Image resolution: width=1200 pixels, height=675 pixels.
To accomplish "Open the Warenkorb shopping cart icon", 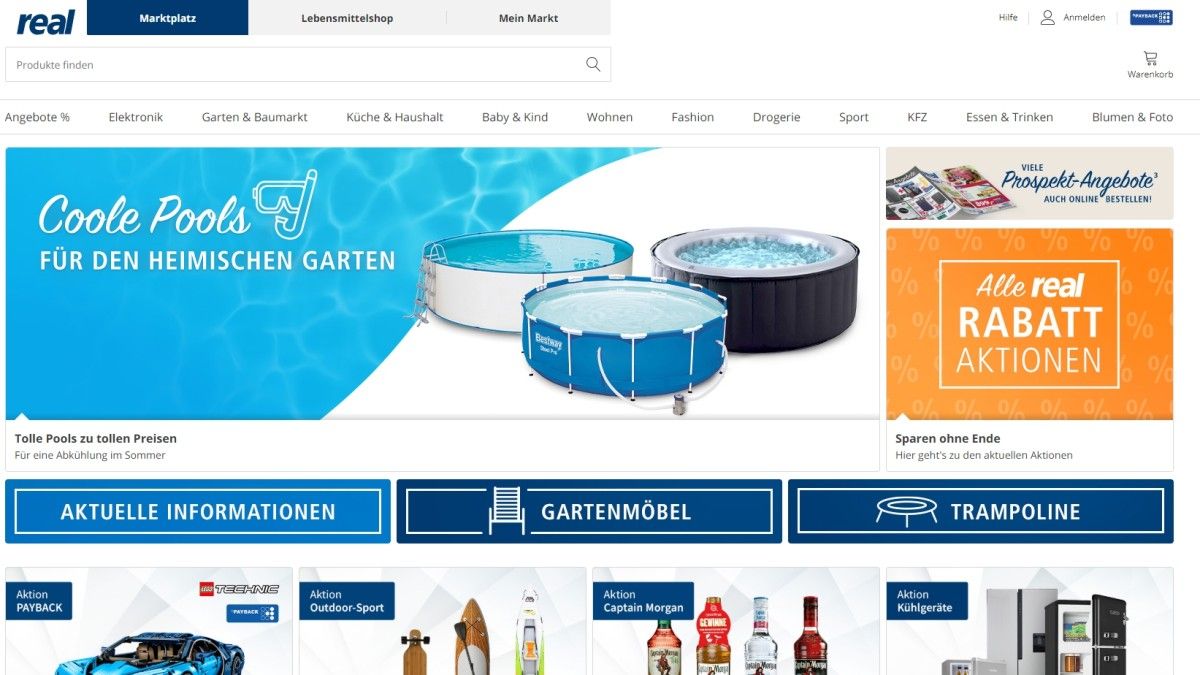I will coord(1150,58).
